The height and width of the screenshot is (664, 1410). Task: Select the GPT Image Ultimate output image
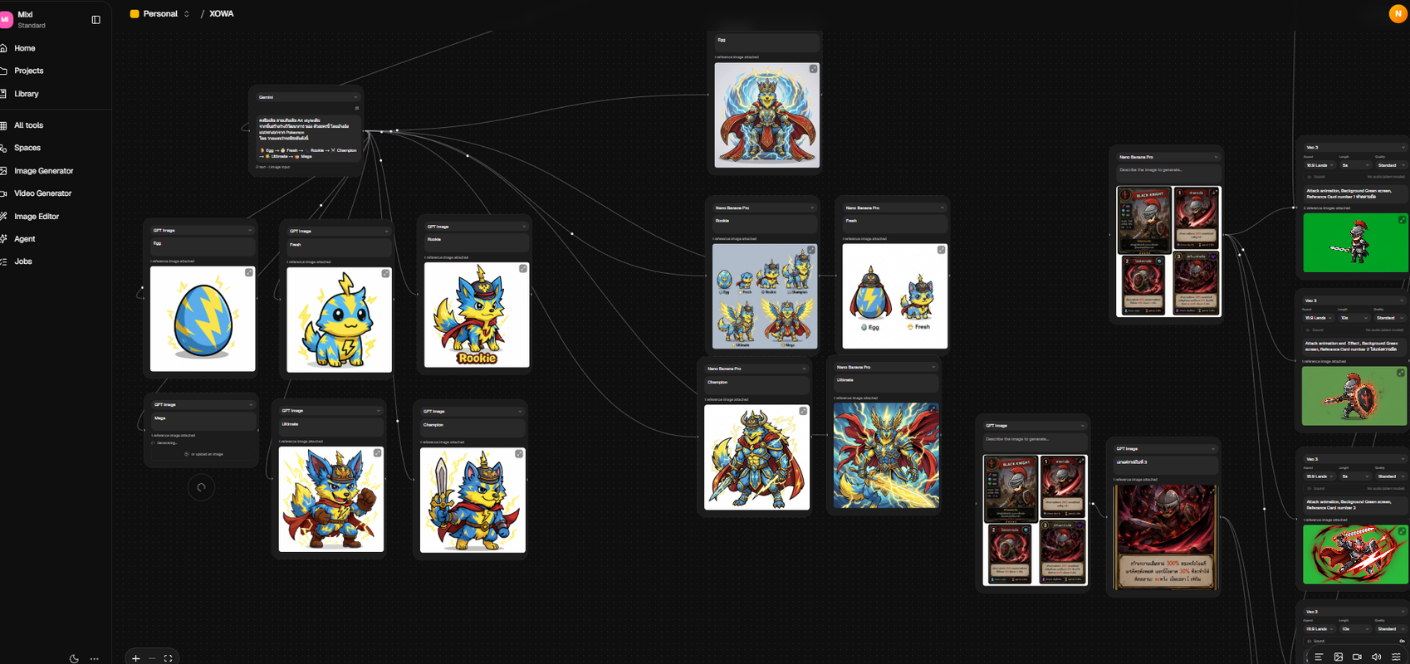point(331,499)
